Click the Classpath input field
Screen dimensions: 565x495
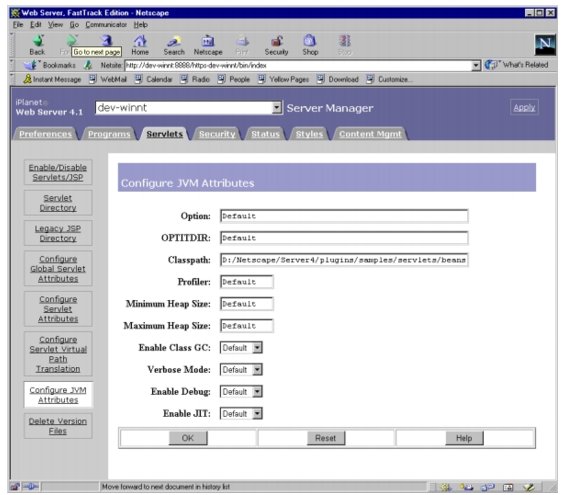(344, 260)
